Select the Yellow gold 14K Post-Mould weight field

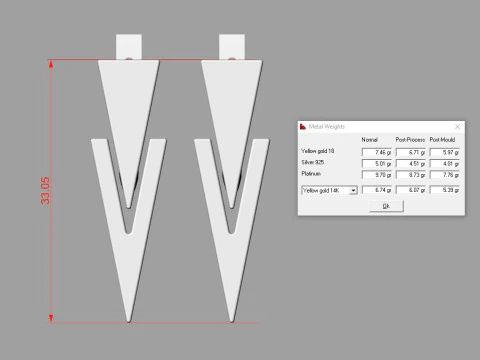pyautogui.click(x=445, y=190)
